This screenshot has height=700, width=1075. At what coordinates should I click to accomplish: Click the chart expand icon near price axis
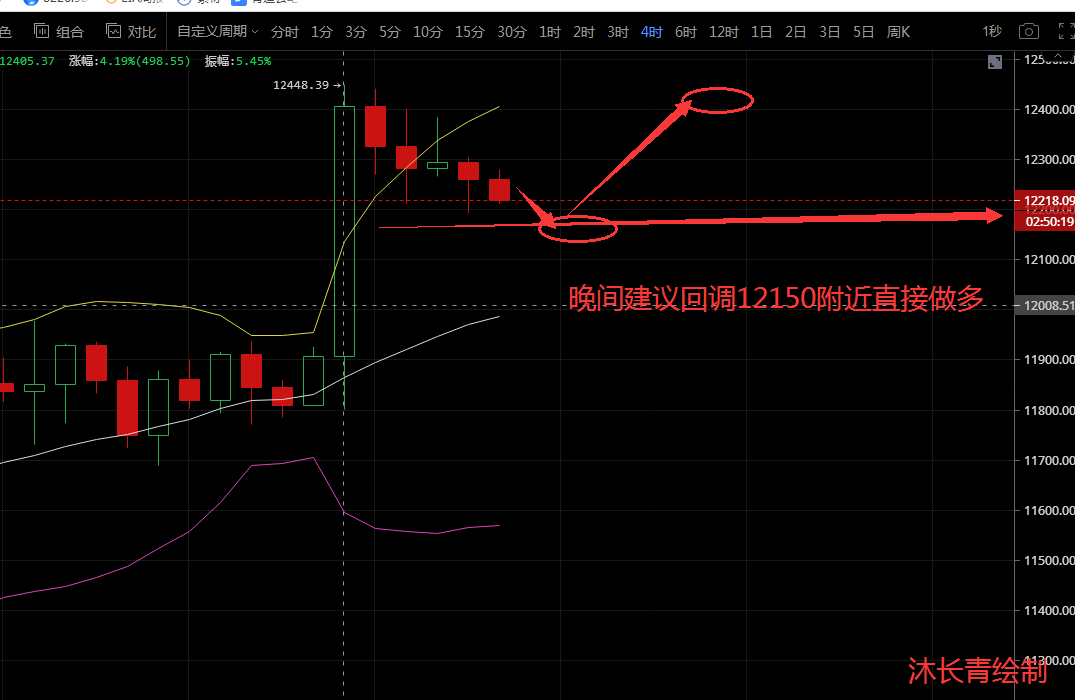pyautogui.click(x=995, y=62)
